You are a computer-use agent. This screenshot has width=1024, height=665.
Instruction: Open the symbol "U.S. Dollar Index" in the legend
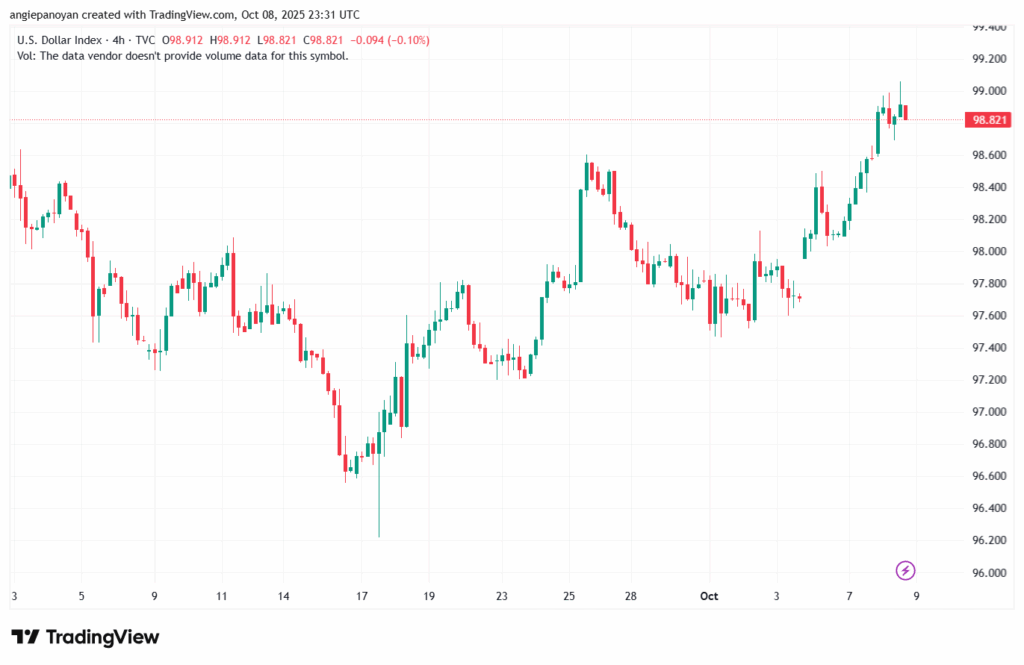coord(60,40)
